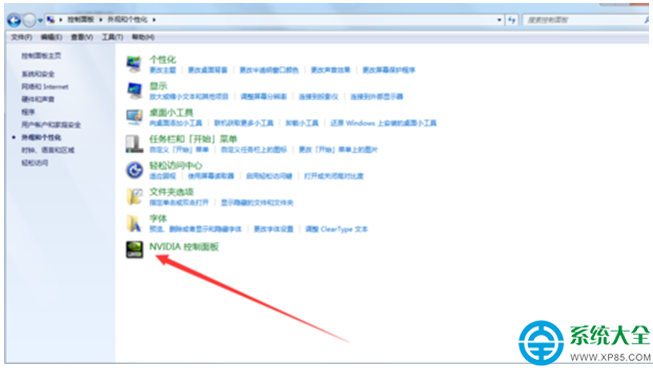This screenshot has width=653, height=368.
Task: Open 控制面板主页 in the sidebar
Action: coord(41,55)
